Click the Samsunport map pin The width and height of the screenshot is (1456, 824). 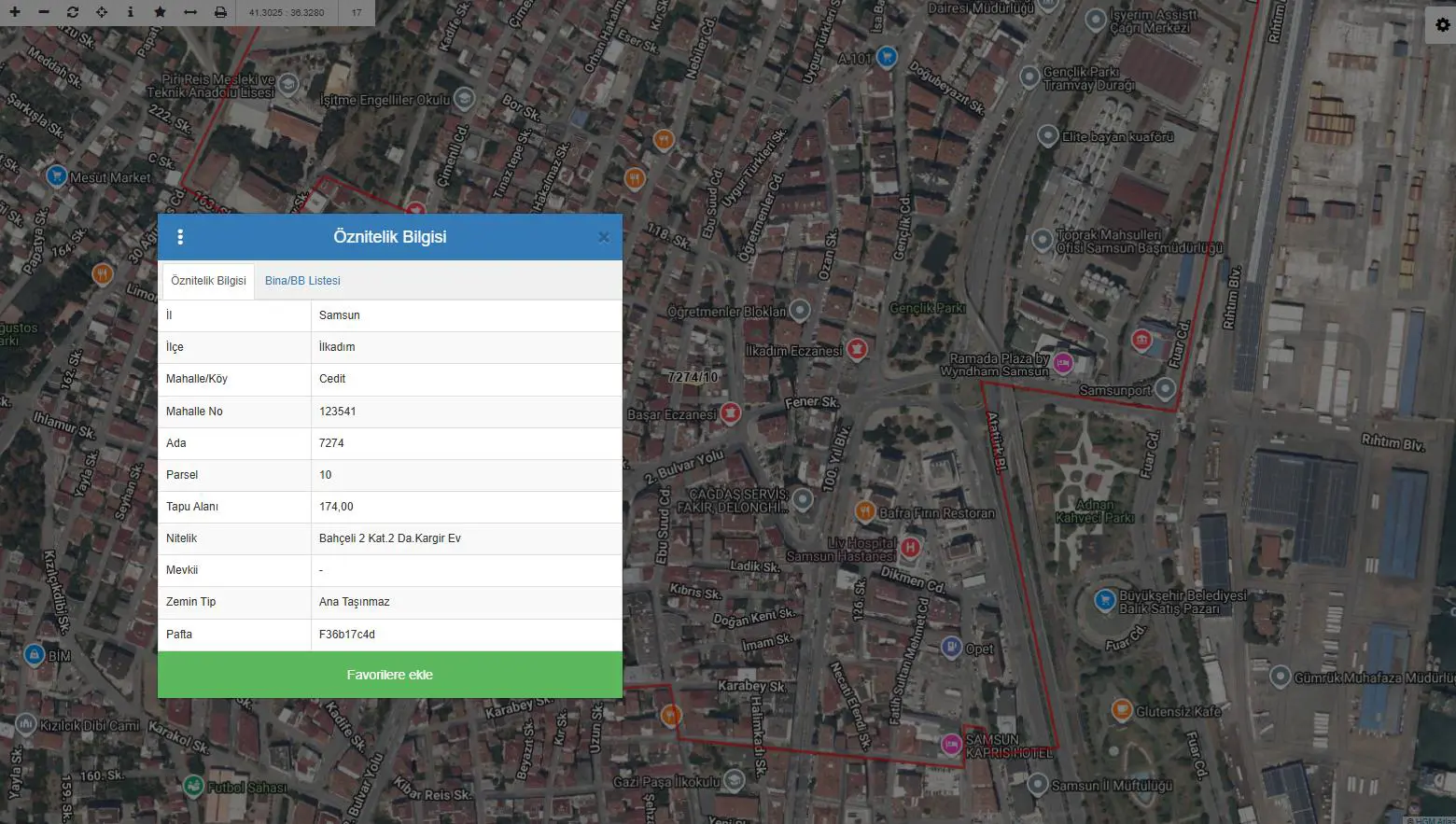point(1165,388)
